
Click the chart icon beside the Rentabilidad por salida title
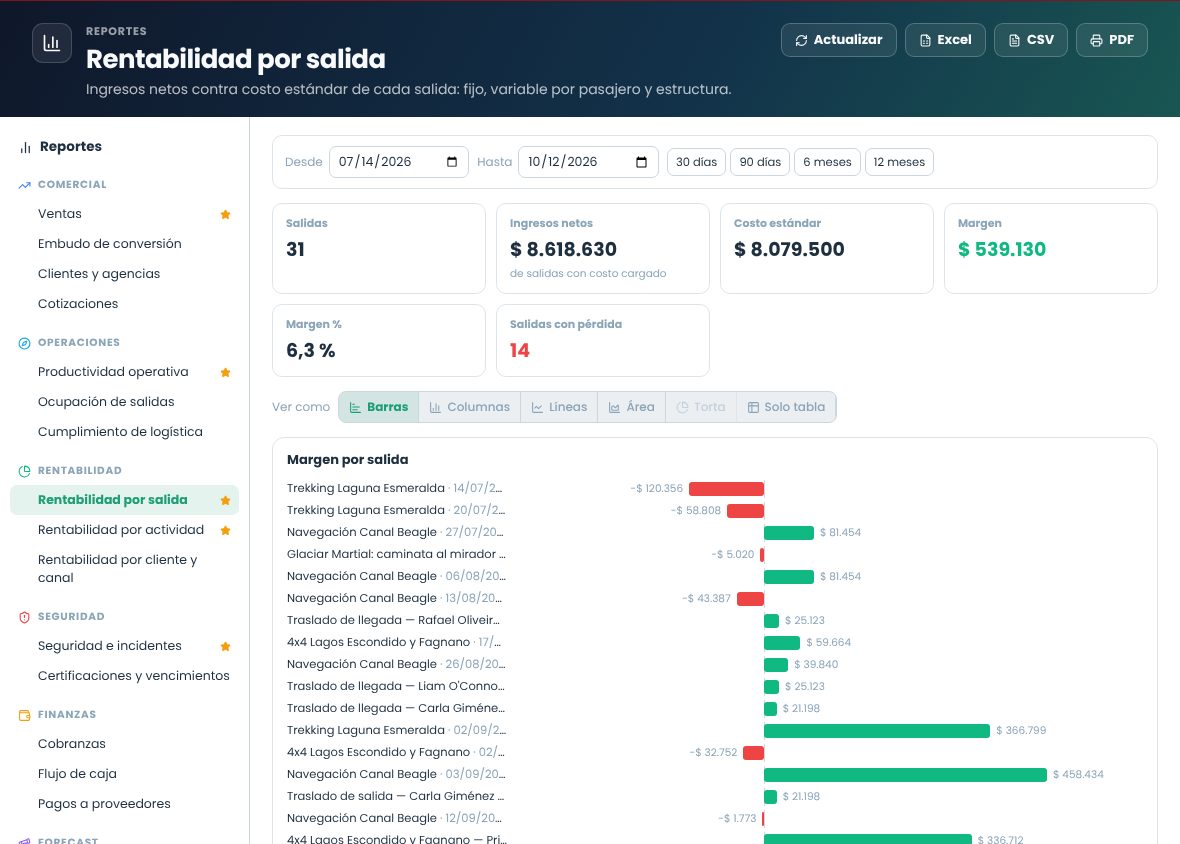[52, 43]
